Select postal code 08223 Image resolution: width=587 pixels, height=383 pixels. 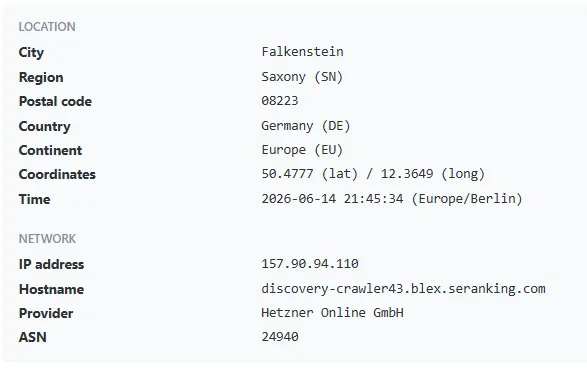click(x=280, y=101)
